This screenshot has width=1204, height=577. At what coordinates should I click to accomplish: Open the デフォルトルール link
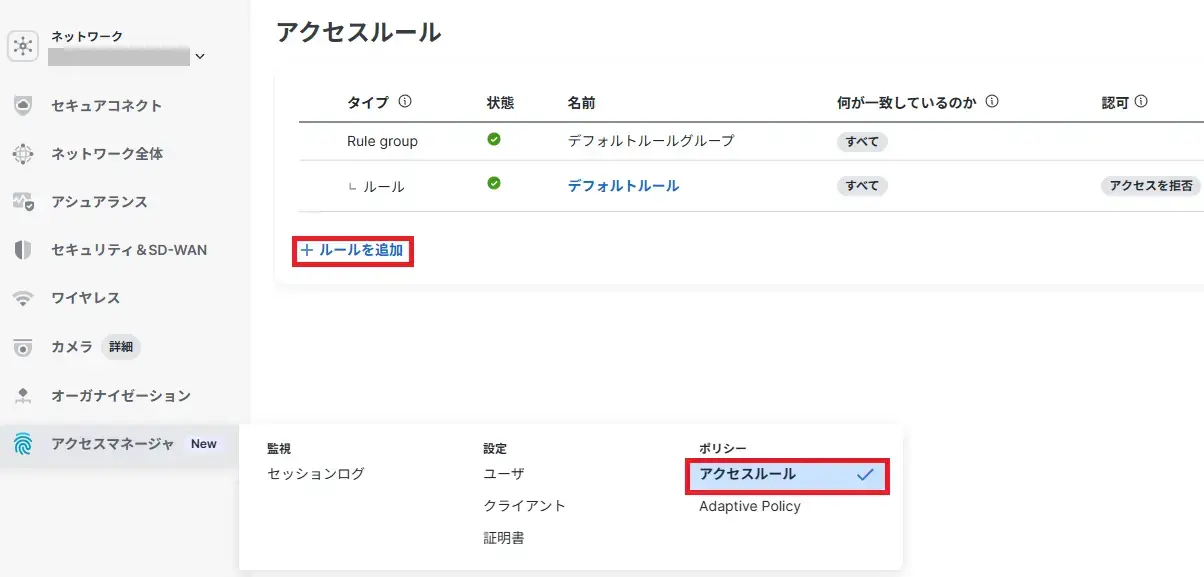coord(623,186)
